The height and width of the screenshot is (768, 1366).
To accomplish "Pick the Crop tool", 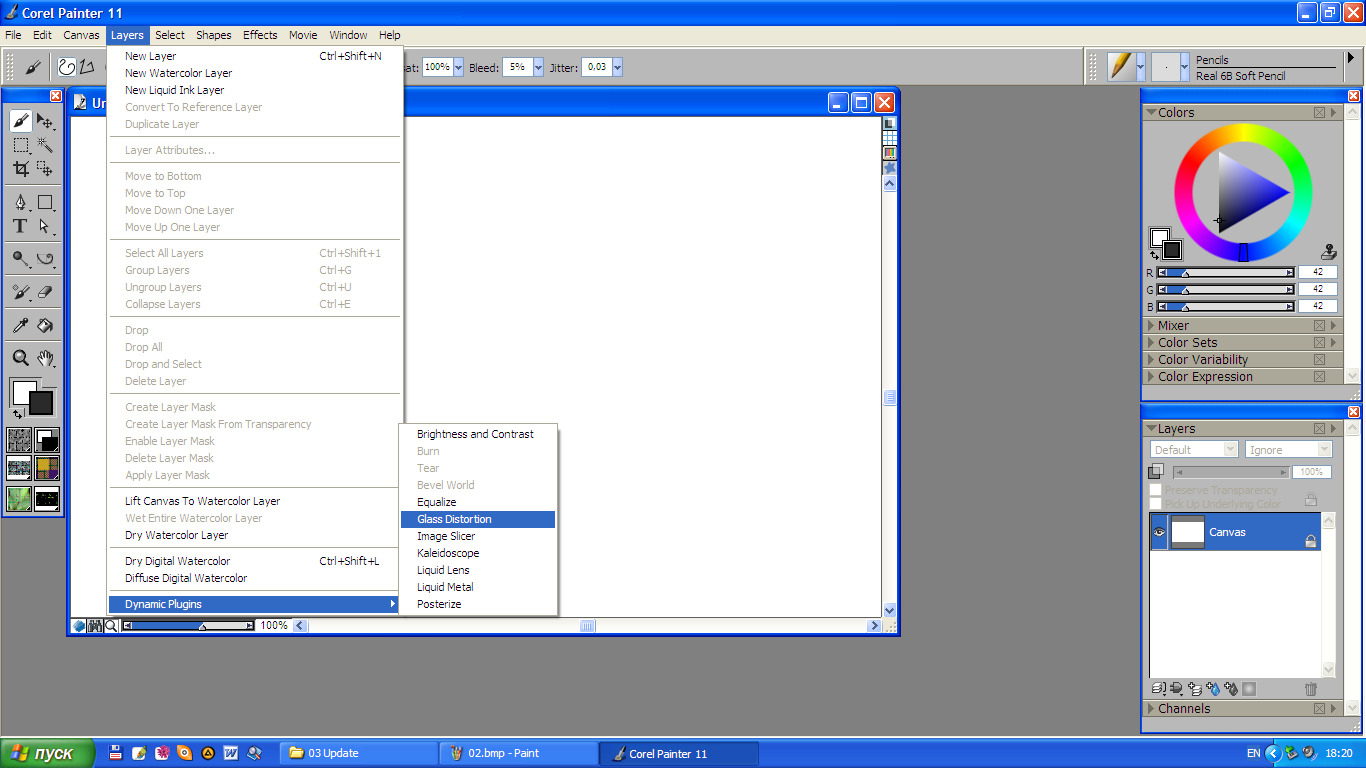I will [x=20, y=169].
